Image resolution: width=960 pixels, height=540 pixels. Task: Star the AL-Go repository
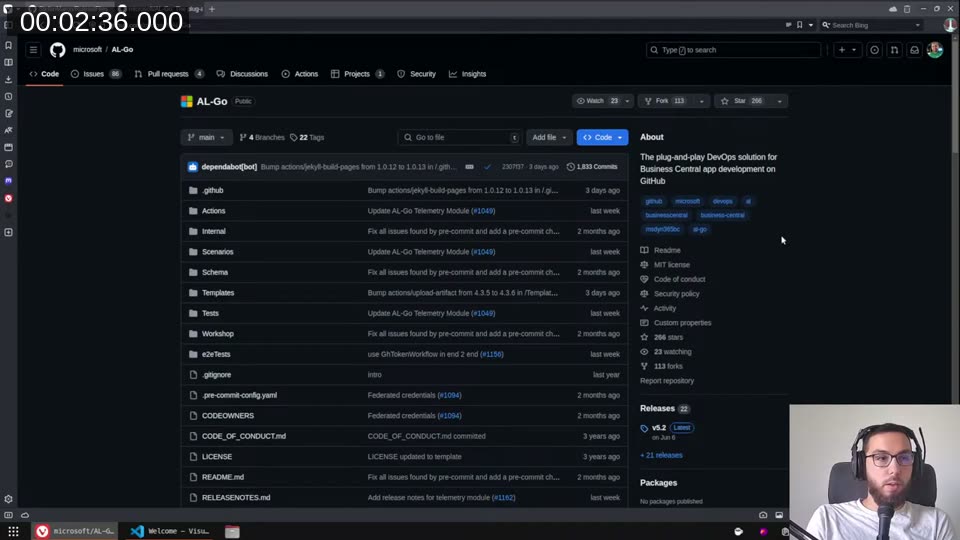tap(741, 101)
